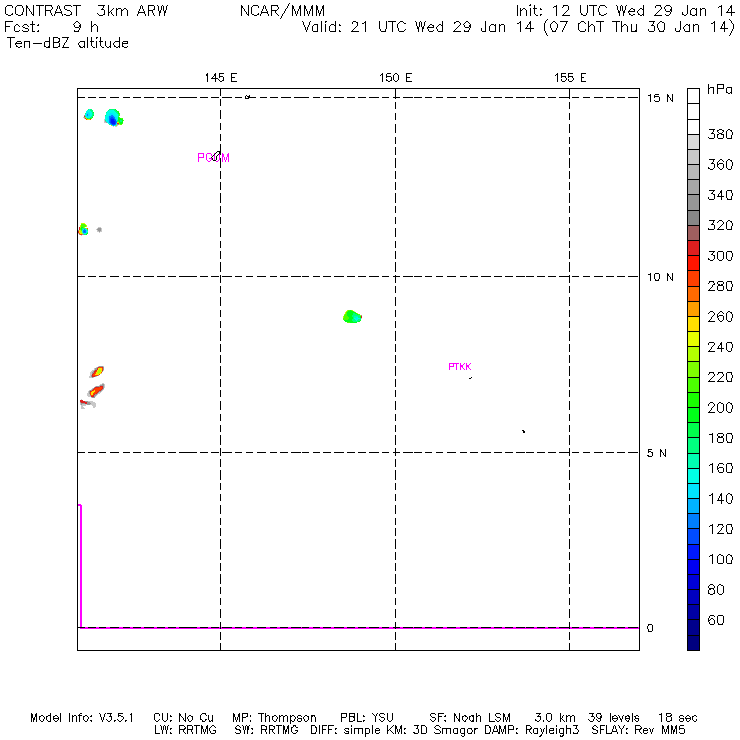The height and width of the screenshot is (740, 740).
Task: Click the PTKK station label
Action: click(x=460, y=367)
